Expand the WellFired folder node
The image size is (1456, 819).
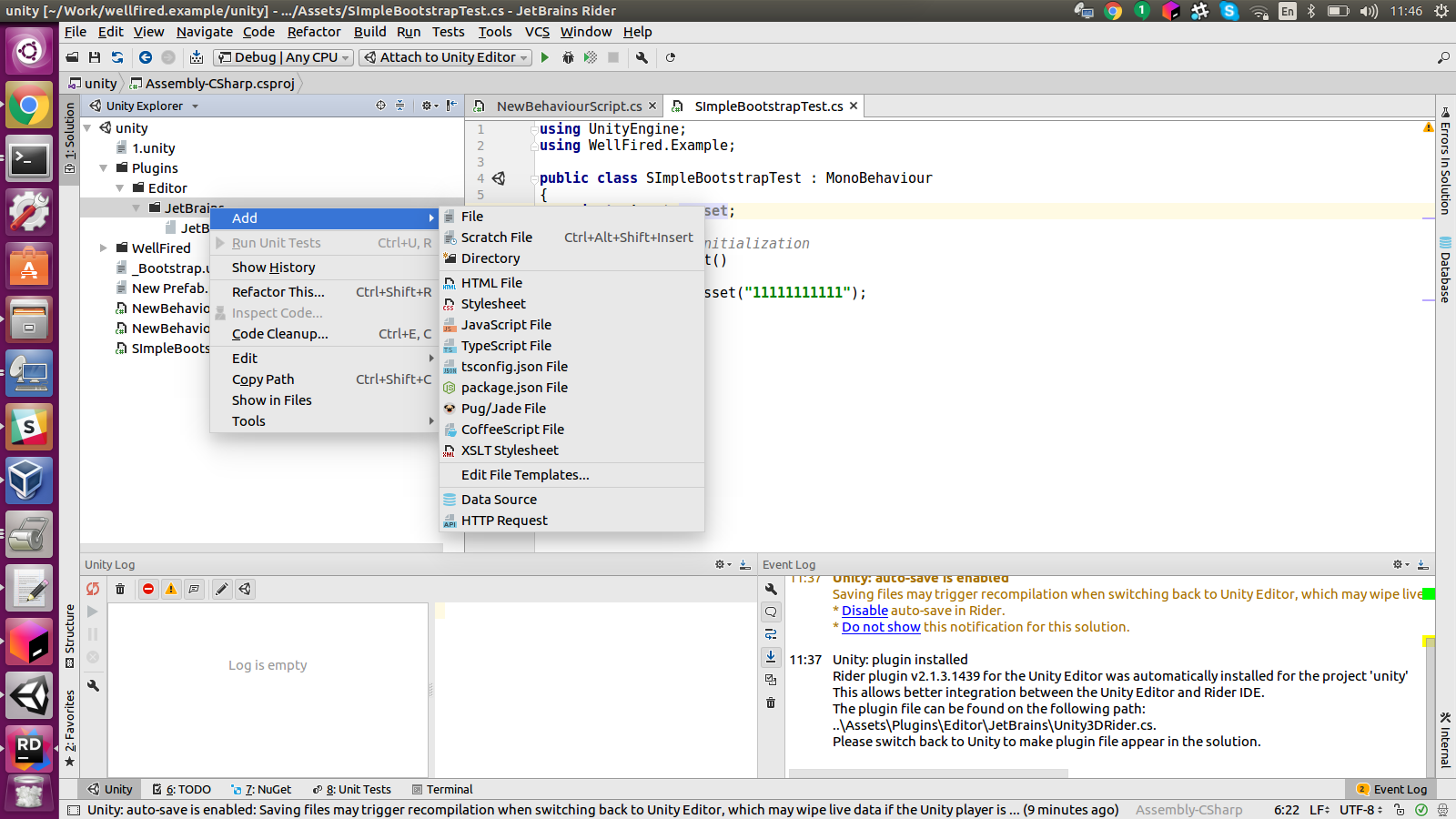(104, 248)
